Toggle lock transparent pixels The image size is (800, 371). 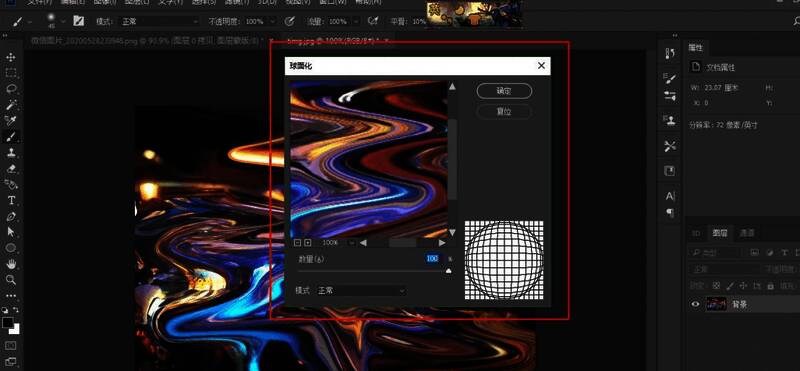coord(716,286)
